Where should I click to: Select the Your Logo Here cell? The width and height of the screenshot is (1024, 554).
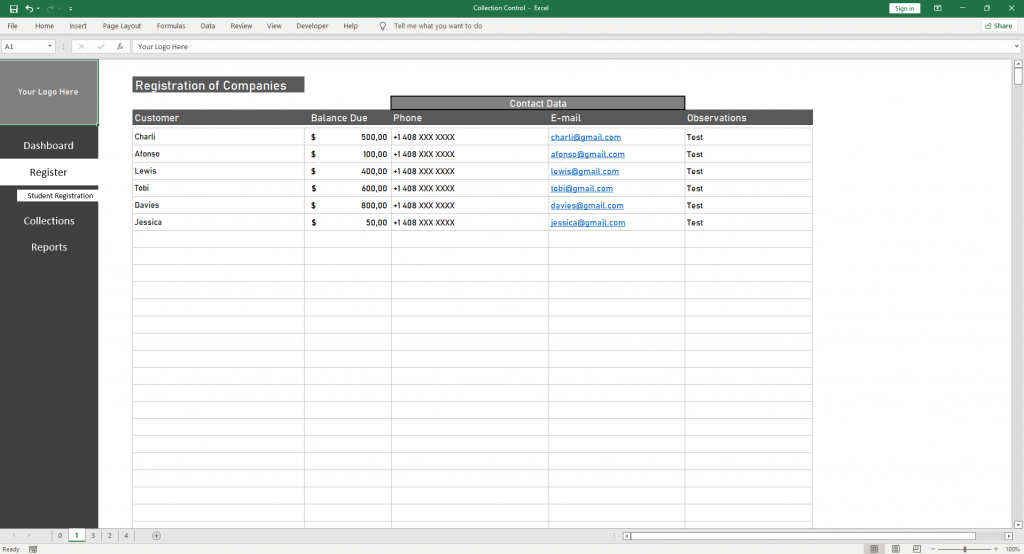(49, 92)
